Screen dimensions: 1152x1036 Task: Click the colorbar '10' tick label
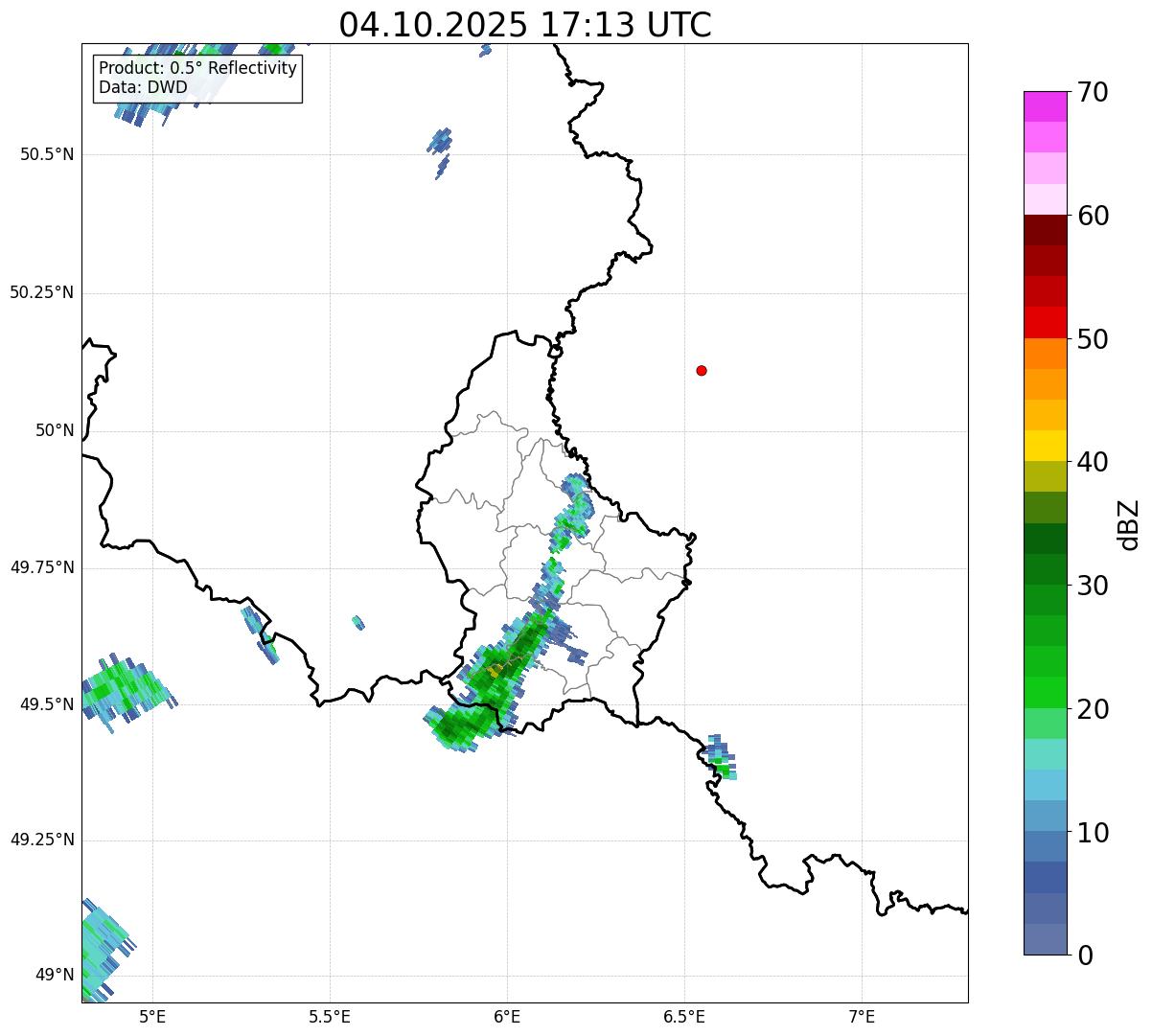[x=1093, y=833]
